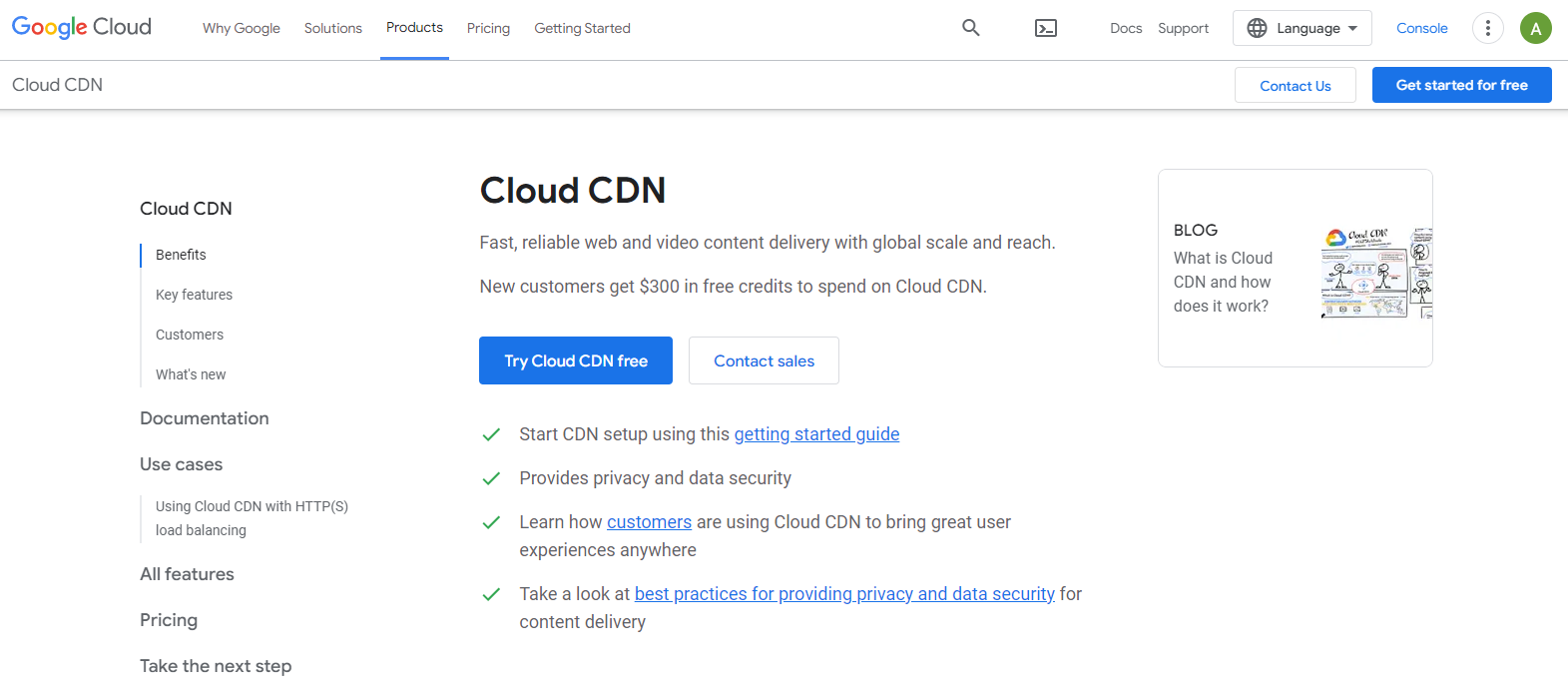Click the search magnifier icon
This screenshot has width=1568, height=700.
[x=970, y=28]
